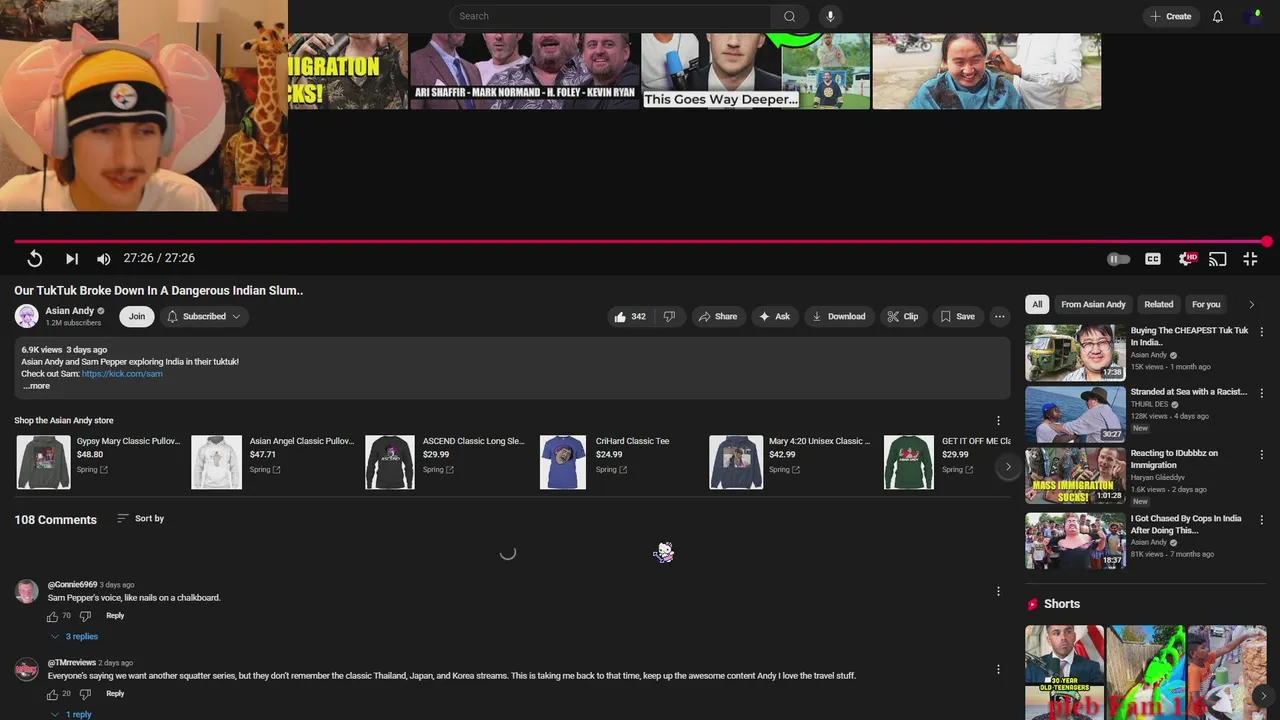Reply to TMrreviews' comment

coord(115,694)
